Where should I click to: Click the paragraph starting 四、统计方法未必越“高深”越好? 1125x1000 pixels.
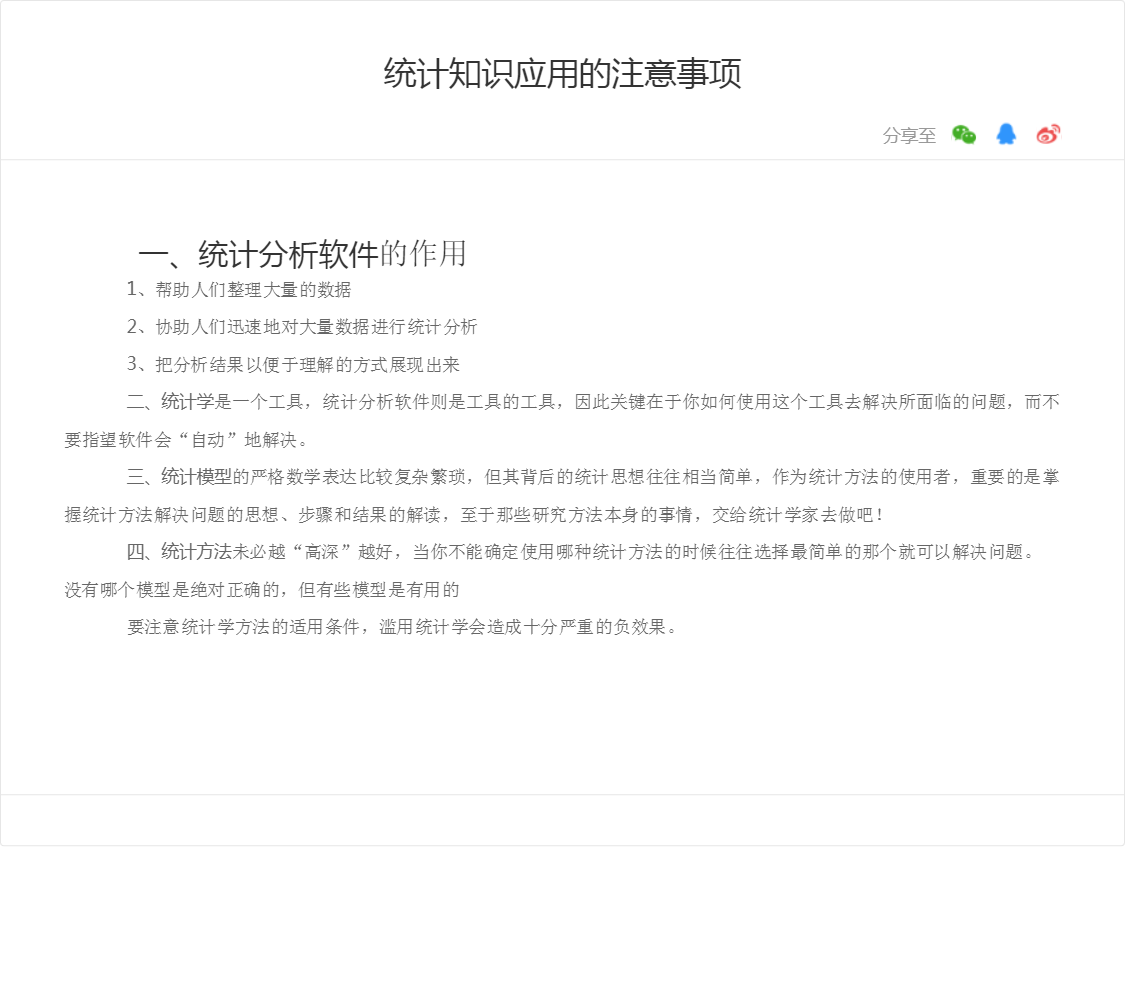pos(581,552)
